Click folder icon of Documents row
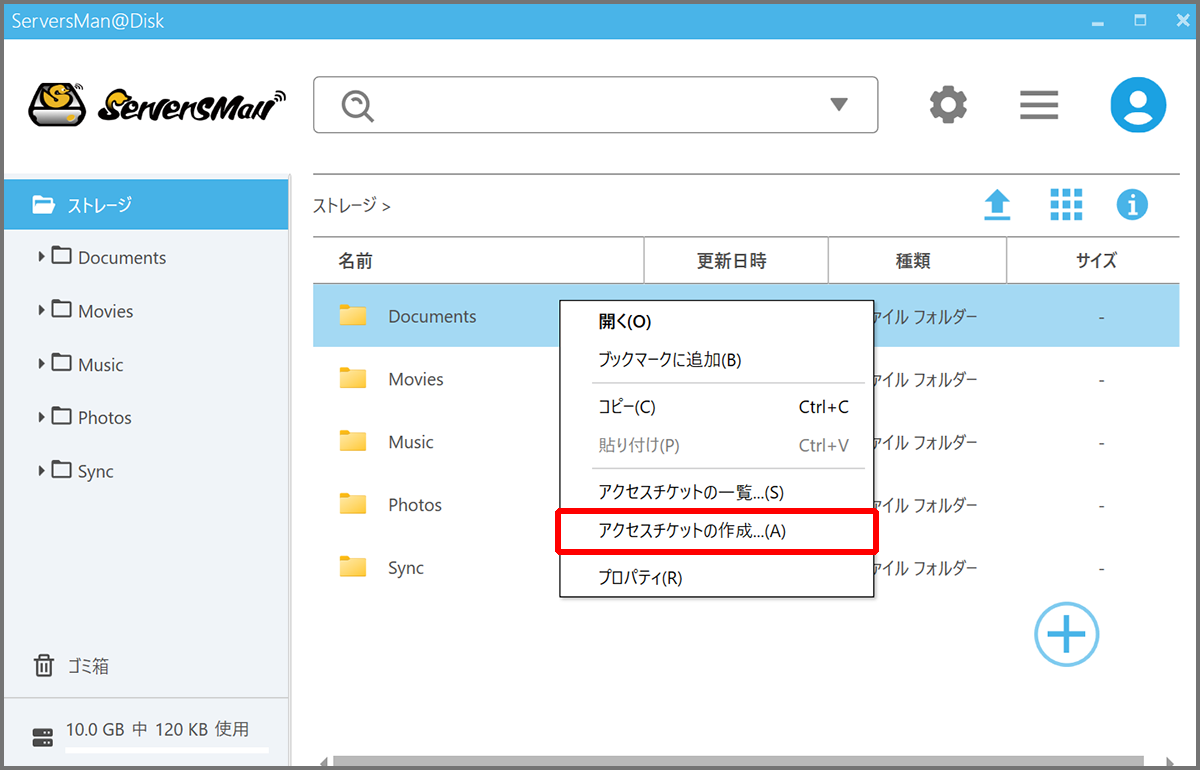Image resolution: width=1200 pixels, height=770 pixels. 352,316
